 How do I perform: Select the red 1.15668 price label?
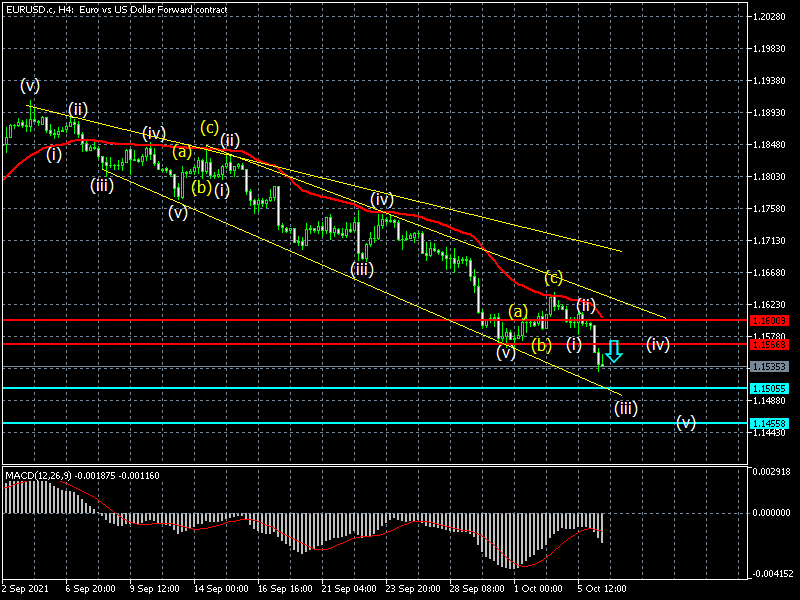pos(770,344)
